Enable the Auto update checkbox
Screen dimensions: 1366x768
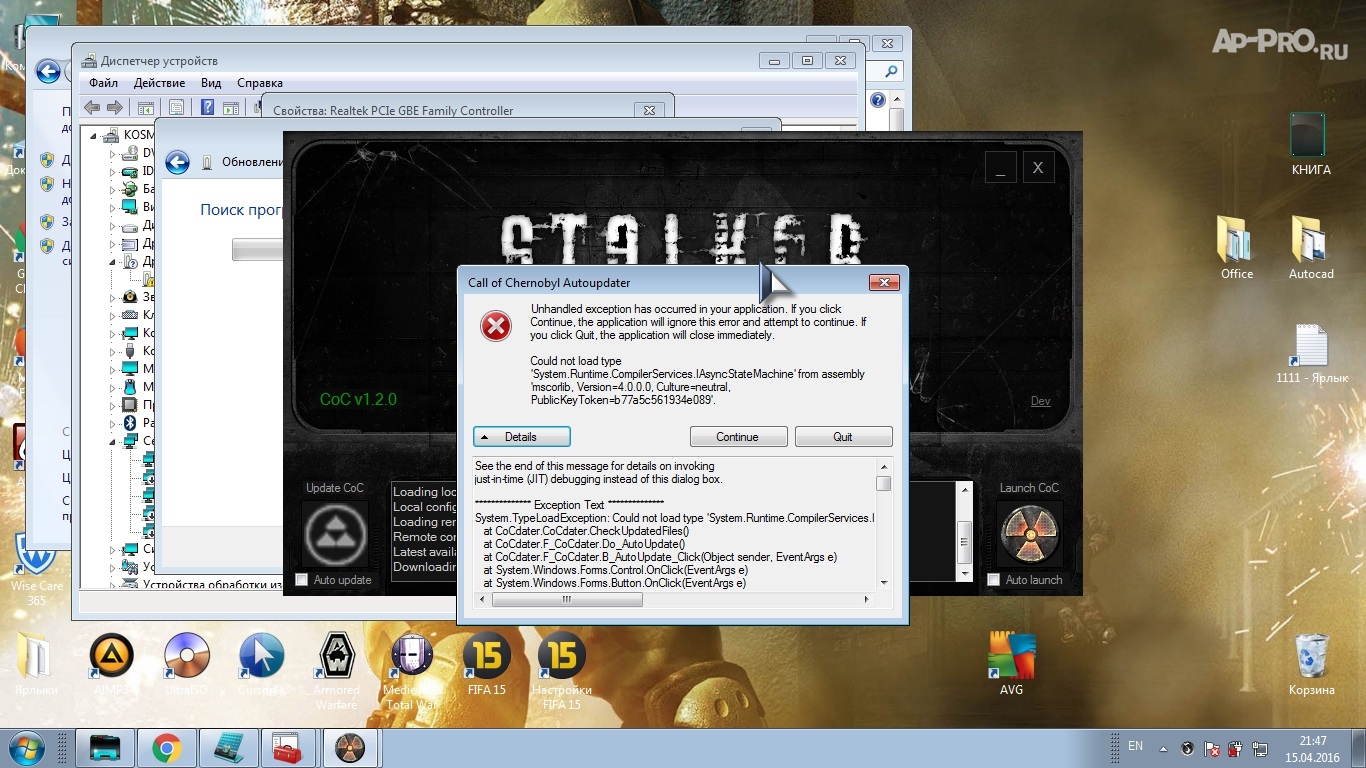pos(301,580)
